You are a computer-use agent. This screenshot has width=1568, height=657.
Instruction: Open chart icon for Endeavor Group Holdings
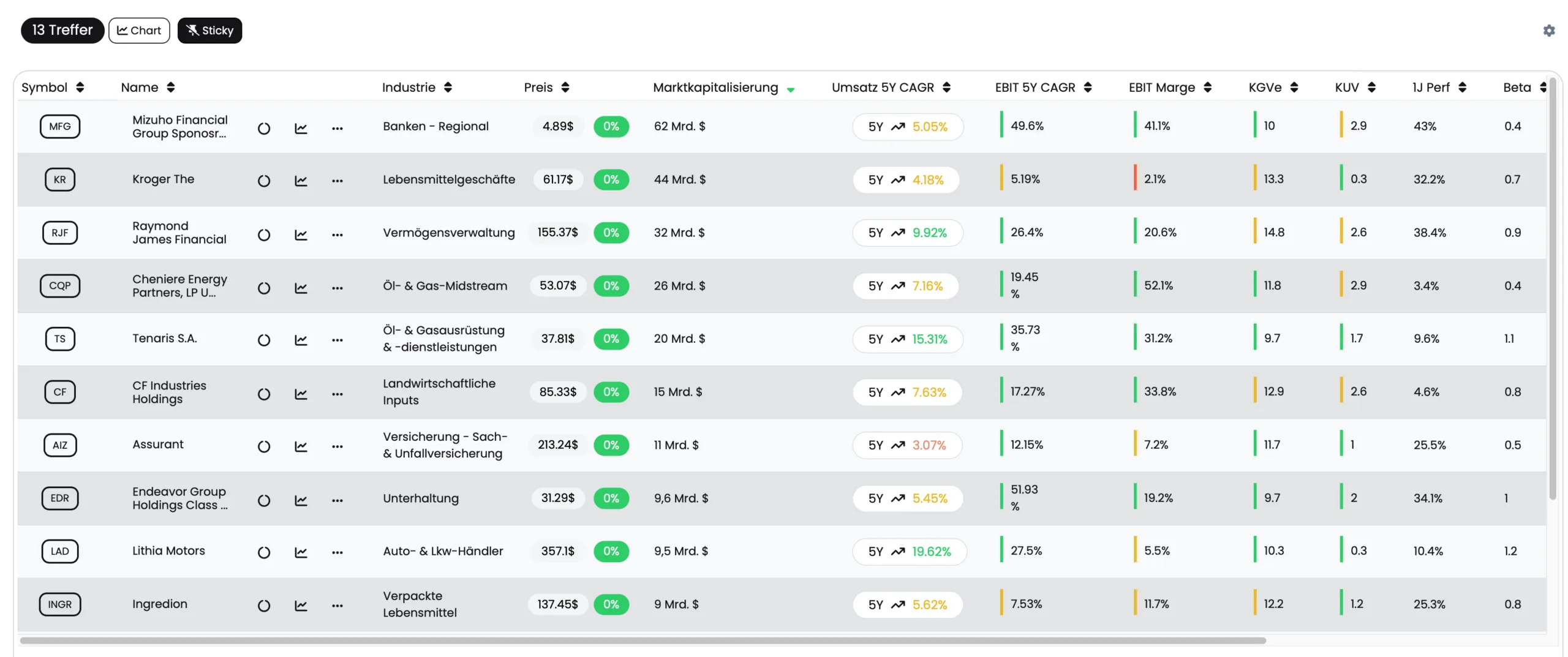(300, 500)
